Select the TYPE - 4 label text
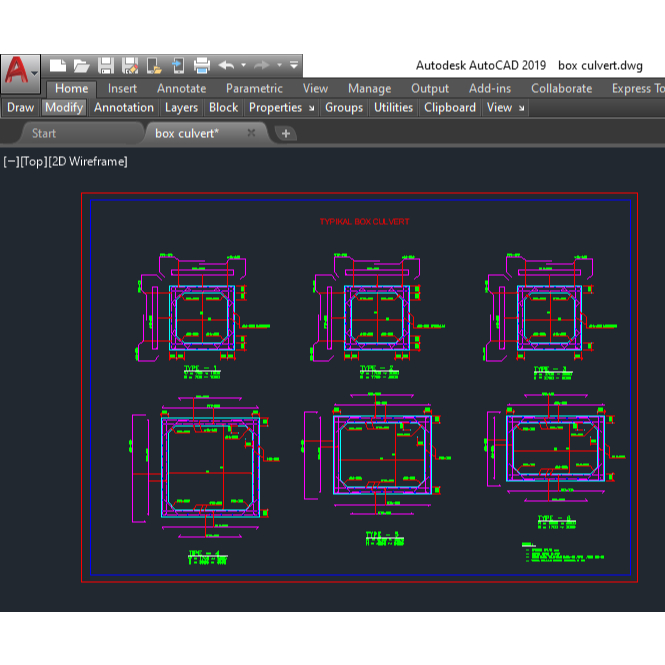This screenshot has height=665, width=665. click(205, 553)
